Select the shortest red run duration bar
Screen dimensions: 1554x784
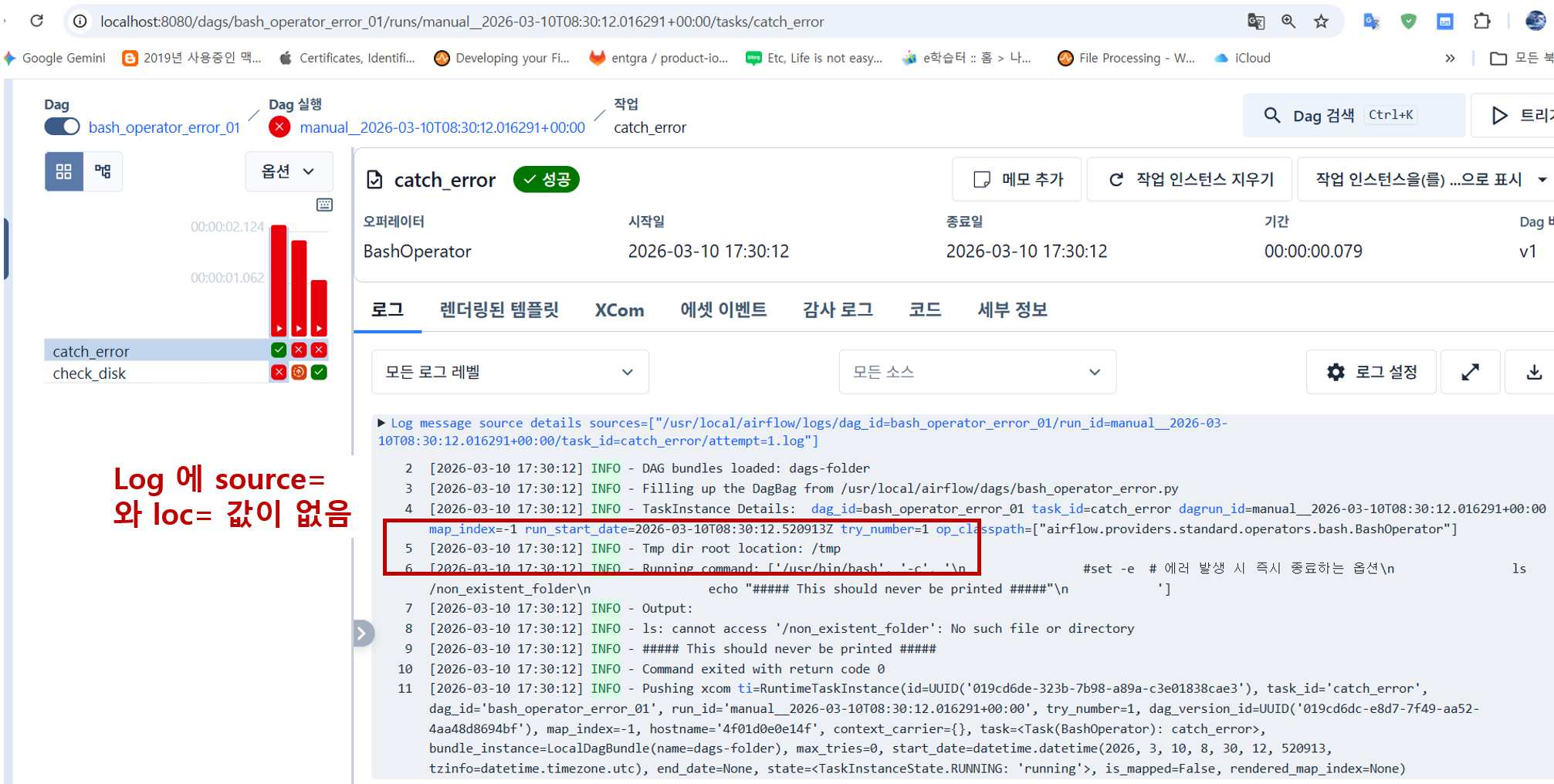click(319, 307)
